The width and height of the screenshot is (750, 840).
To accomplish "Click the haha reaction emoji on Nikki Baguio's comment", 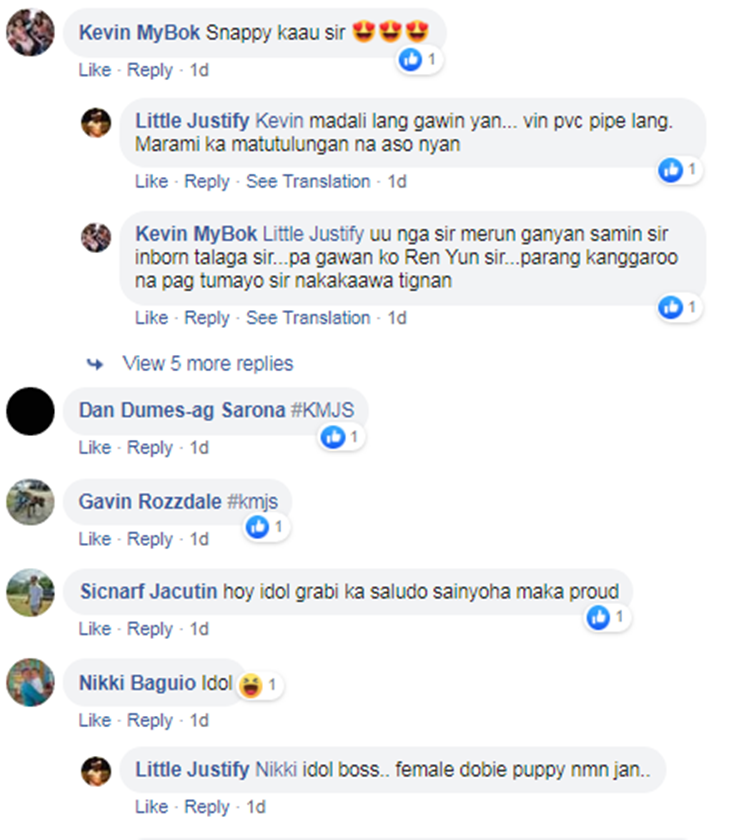I will click(251, 685).
